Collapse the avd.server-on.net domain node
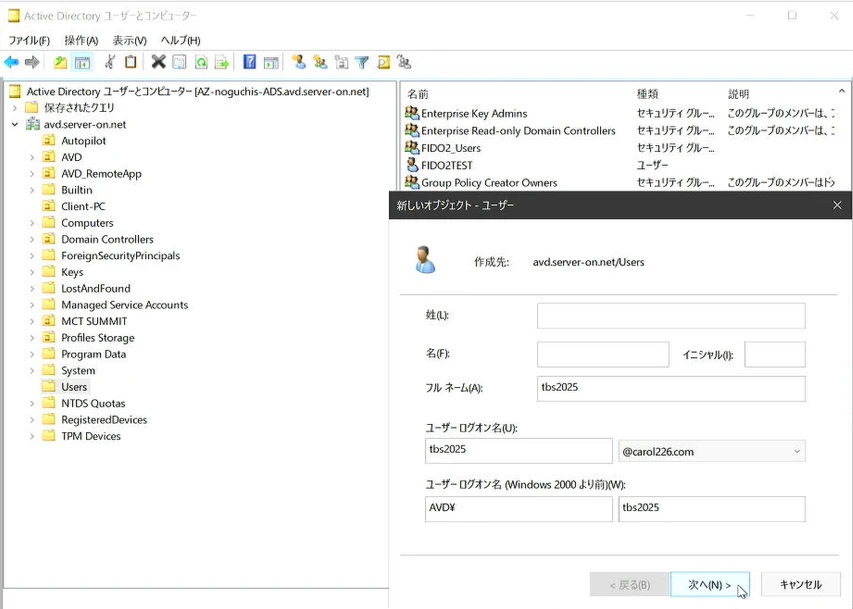Screen dimensions: 853x609 15,124
